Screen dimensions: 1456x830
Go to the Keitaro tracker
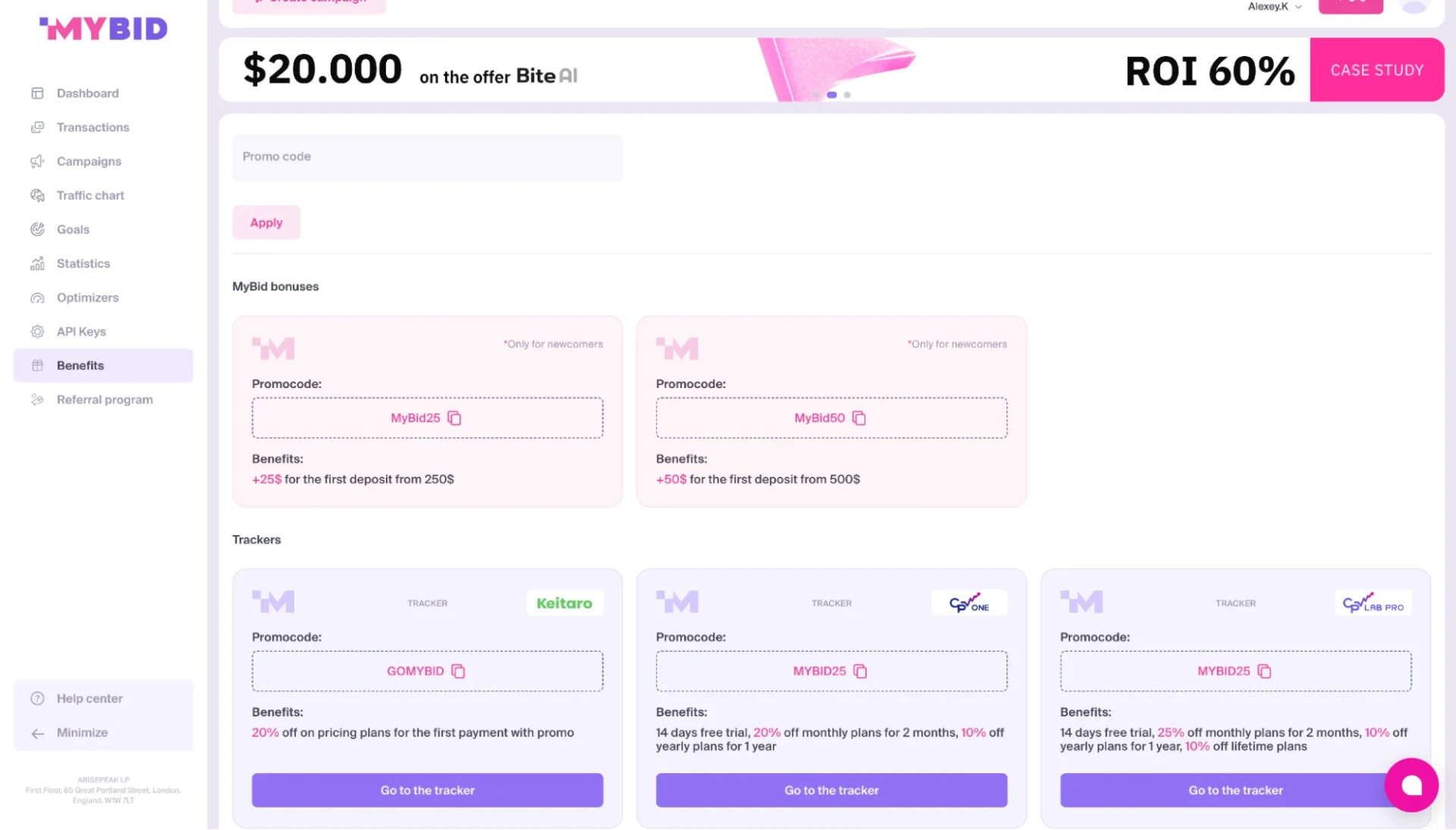pyautogui.click(x=428, y=791)
